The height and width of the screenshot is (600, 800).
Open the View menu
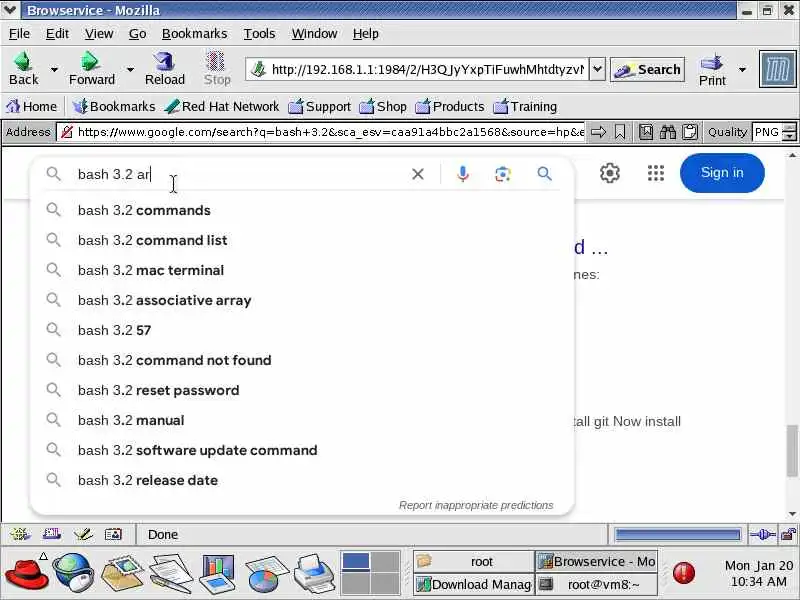pyautogui.click(x=99, y=34)
